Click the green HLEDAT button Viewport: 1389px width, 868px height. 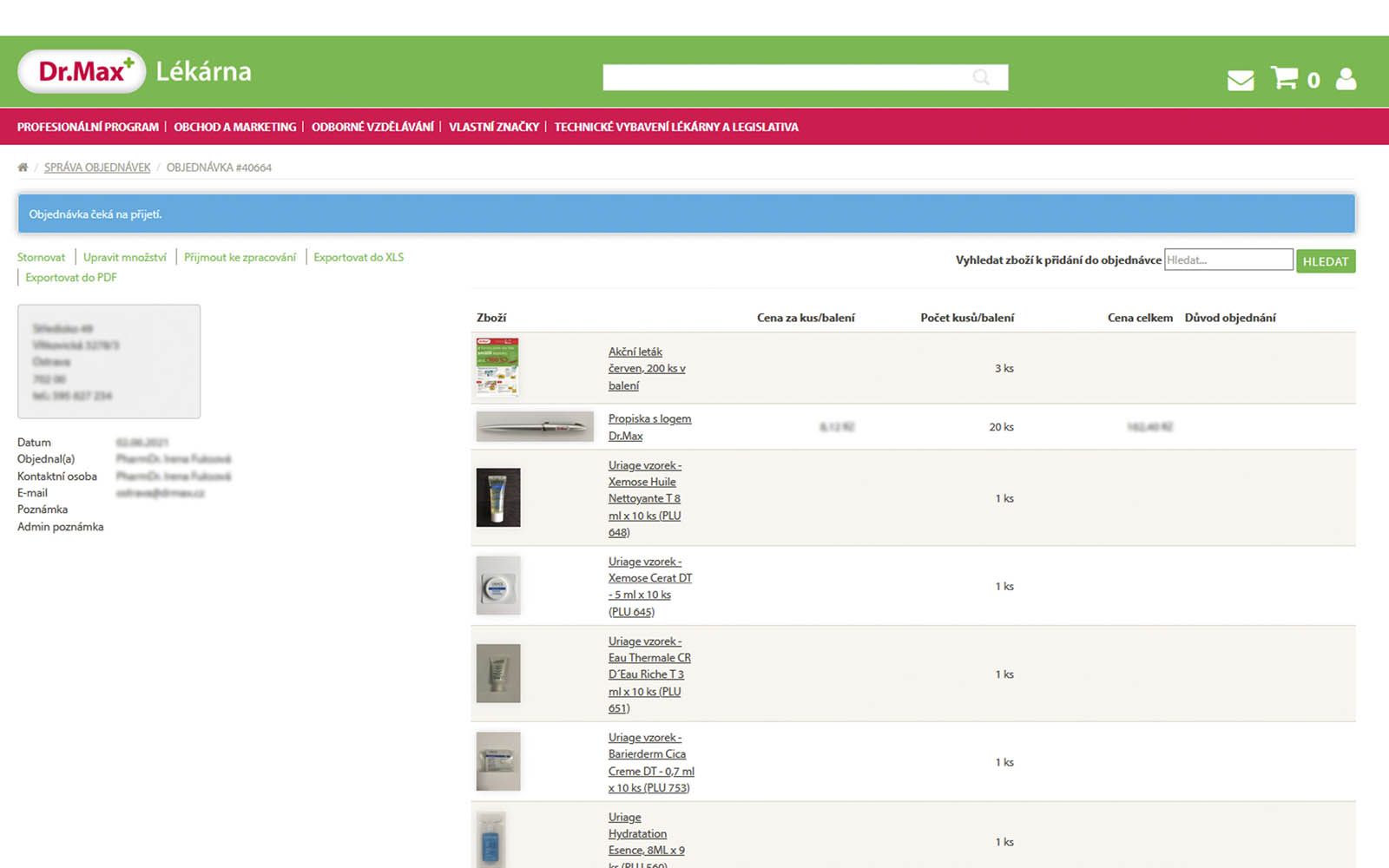click(x=1326, y=260)
